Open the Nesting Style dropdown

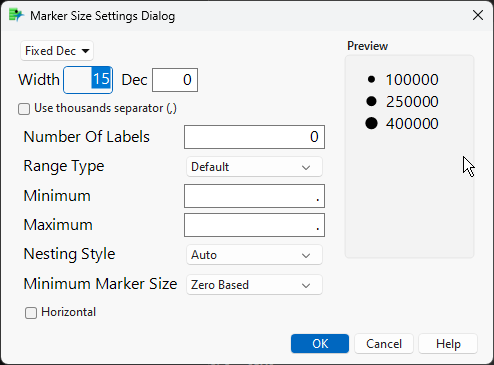254,255
